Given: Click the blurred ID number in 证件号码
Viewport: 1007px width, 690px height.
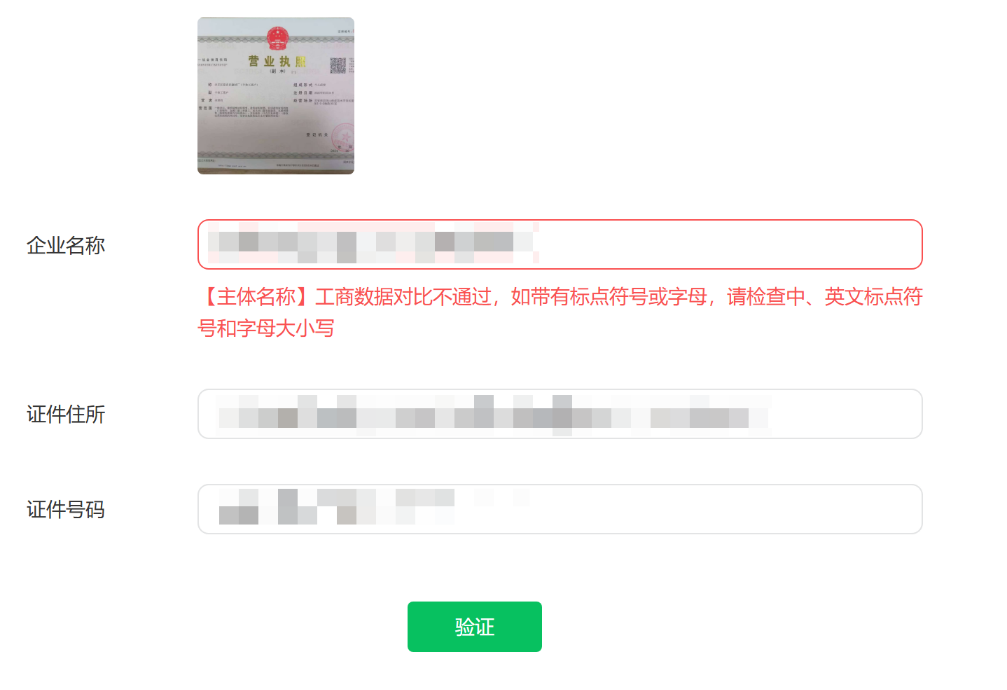Looking at the screenshot, I should (x=374, y=506).
